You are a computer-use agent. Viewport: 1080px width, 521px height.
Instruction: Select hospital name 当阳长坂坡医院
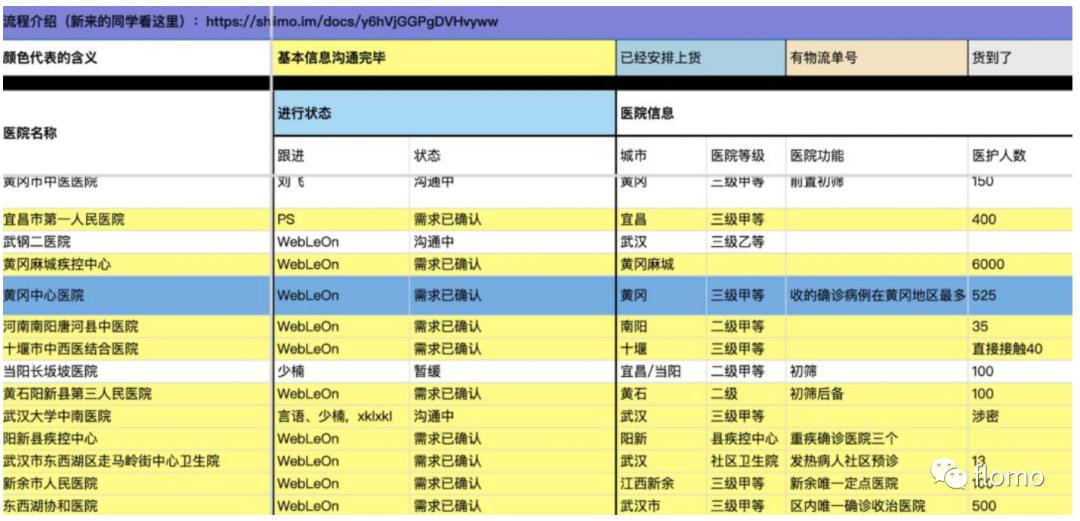tap(136, 371)
